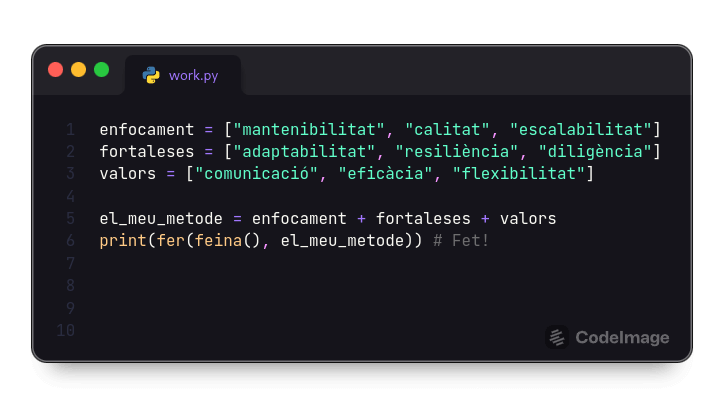Click the green maximize window dot
Image resolution: width=724 pixels, height=407 pixels.
tap(102, 70)
